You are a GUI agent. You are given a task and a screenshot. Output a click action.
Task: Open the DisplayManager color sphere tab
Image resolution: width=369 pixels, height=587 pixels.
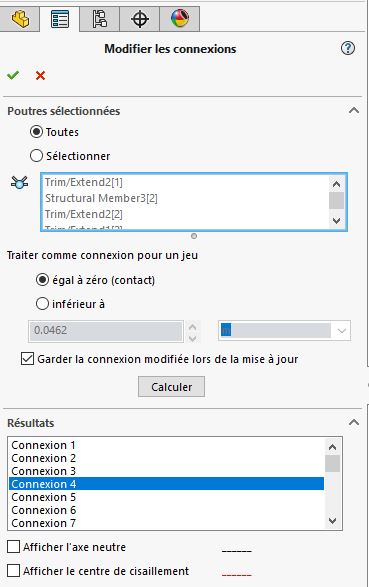click(x=180, y=19)
